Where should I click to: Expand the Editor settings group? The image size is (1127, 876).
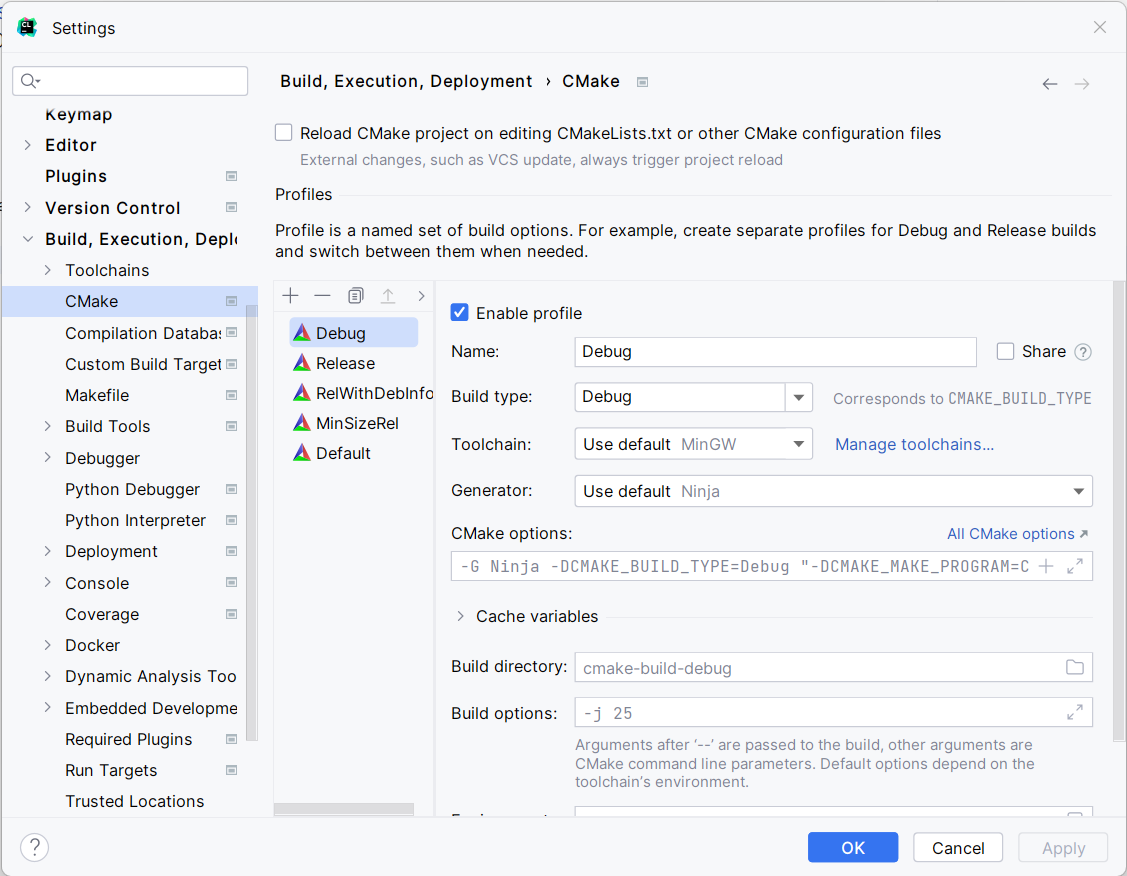tap(27, 145)
